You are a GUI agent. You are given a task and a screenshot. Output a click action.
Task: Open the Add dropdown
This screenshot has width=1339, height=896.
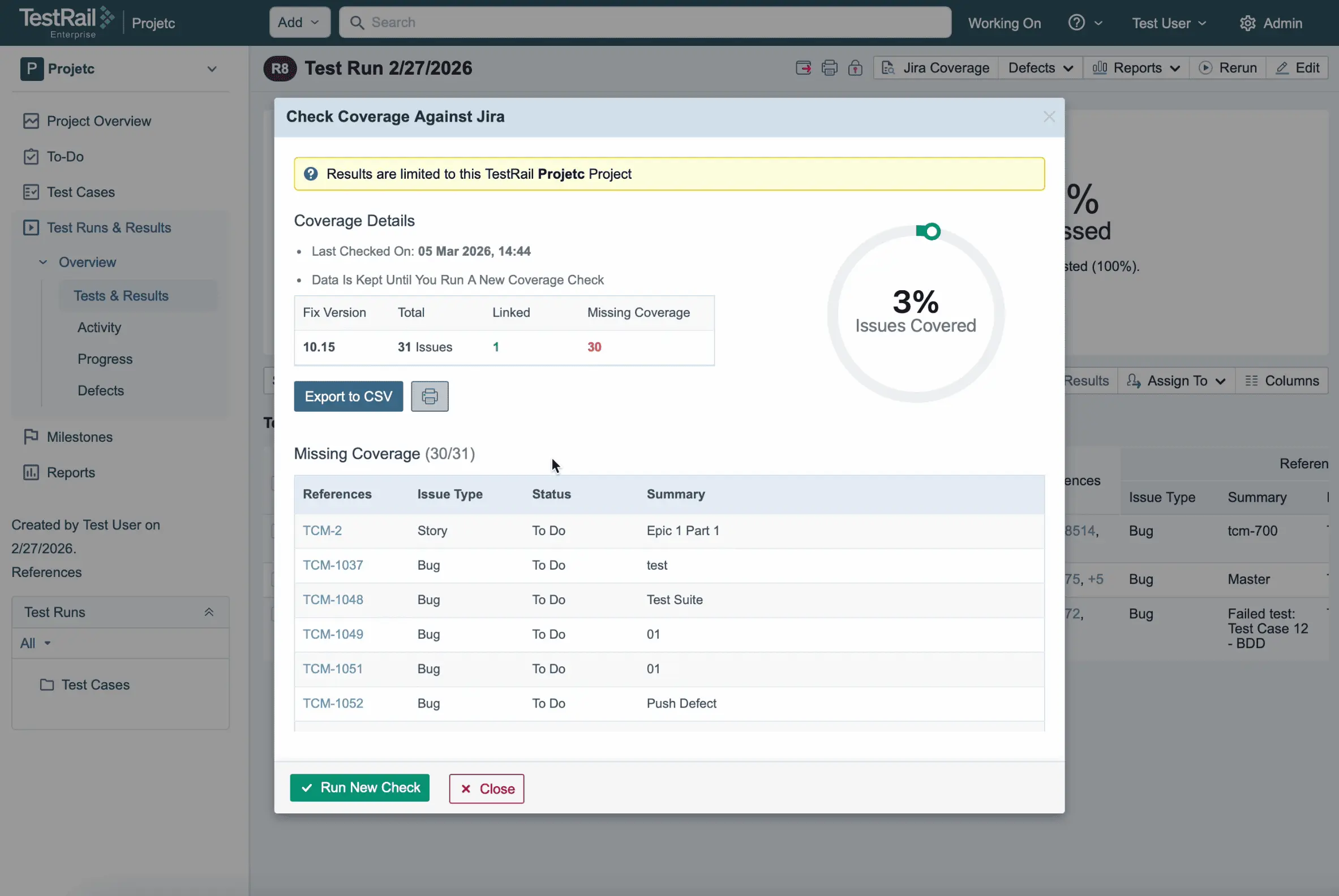point(299,22)
